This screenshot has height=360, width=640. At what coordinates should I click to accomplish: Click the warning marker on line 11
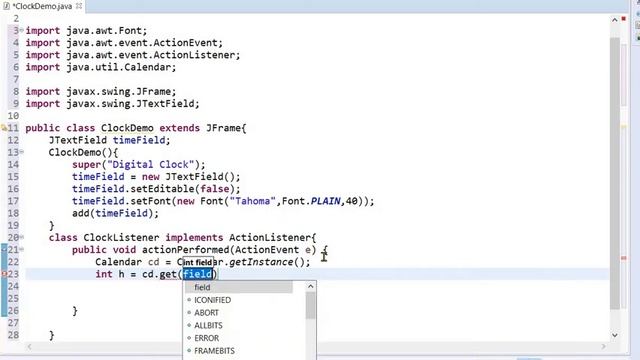tap(4, 128)
